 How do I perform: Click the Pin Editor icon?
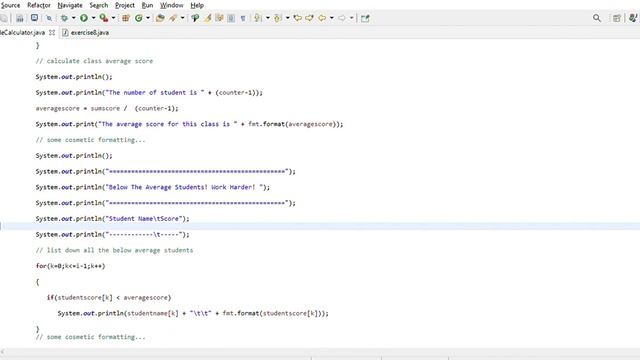365,18
